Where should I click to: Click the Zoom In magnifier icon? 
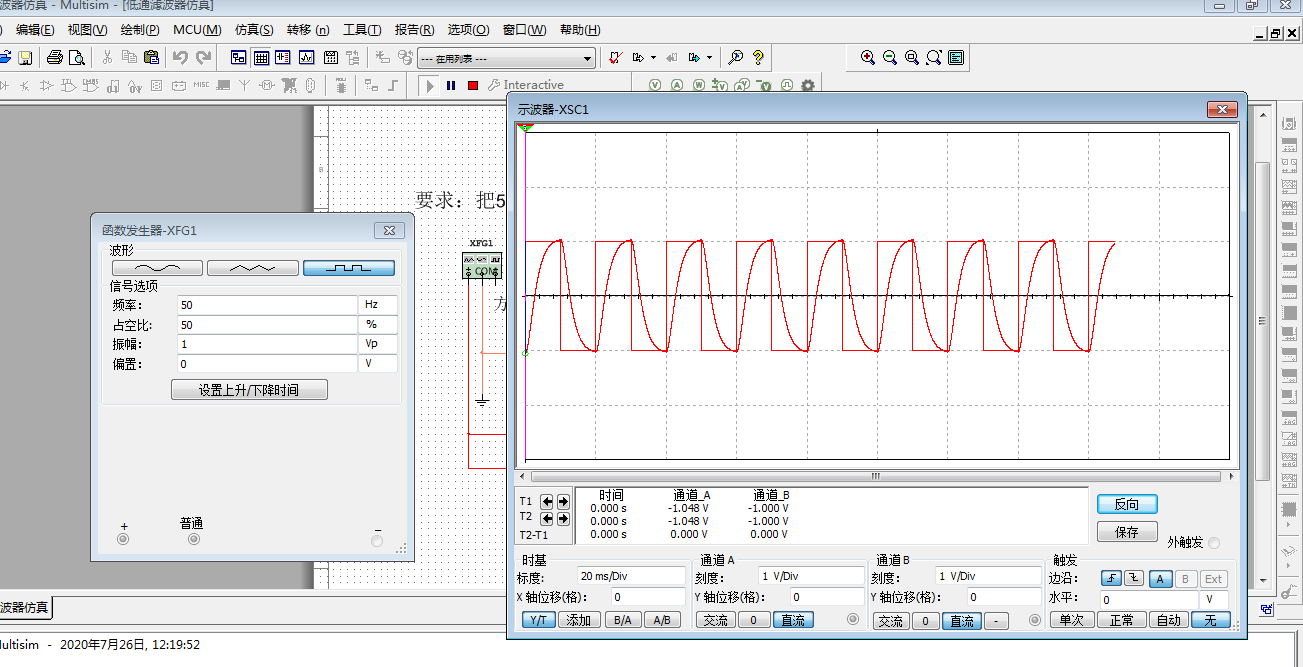pos(868,57)
